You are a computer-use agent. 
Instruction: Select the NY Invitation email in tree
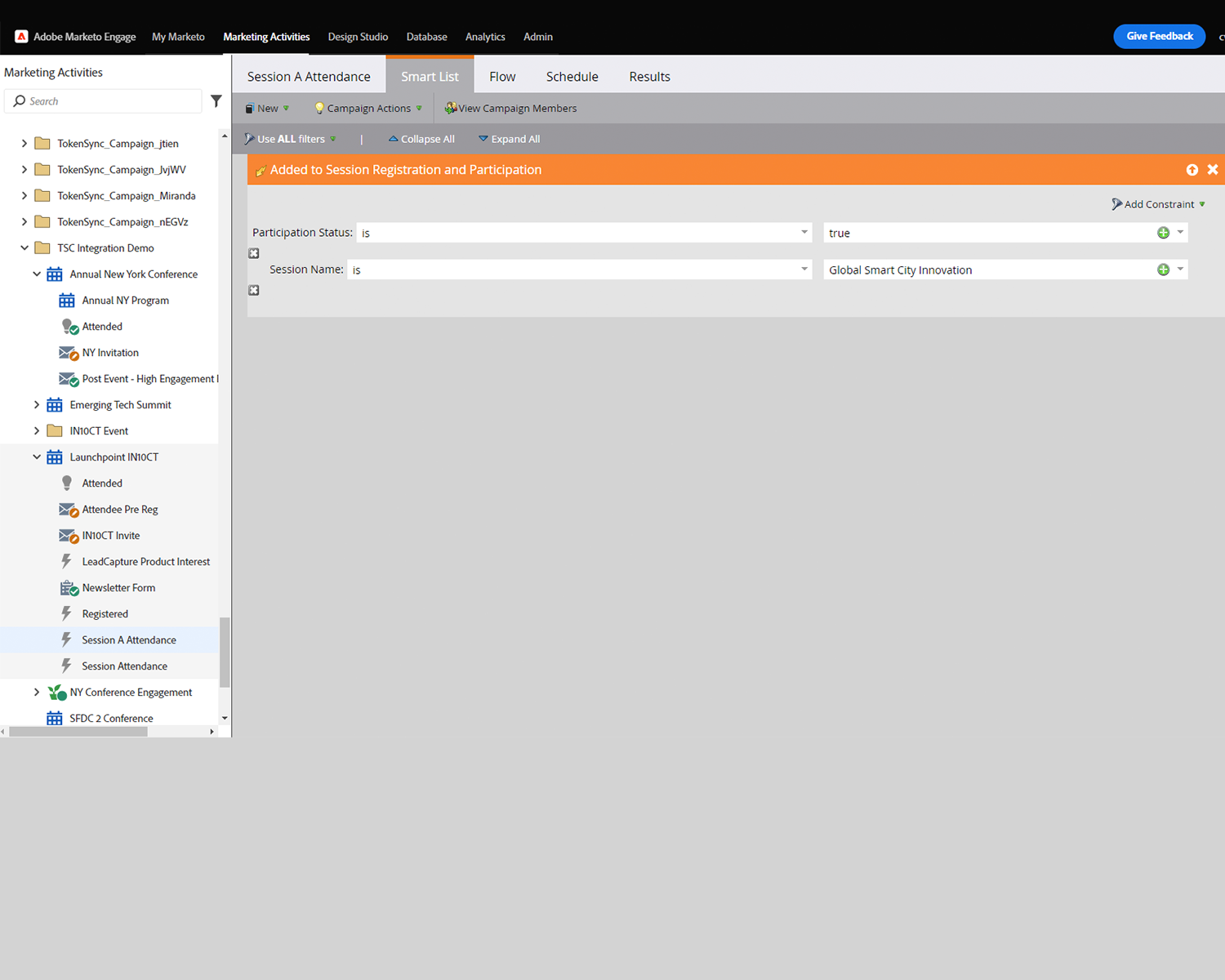[110, 353]
